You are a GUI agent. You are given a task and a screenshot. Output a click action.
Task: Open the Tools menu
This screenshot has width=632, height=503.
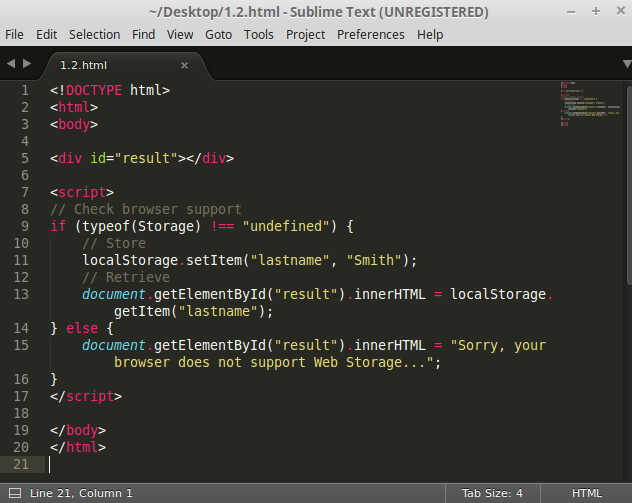pyautogui.click(x=258, y=35)
